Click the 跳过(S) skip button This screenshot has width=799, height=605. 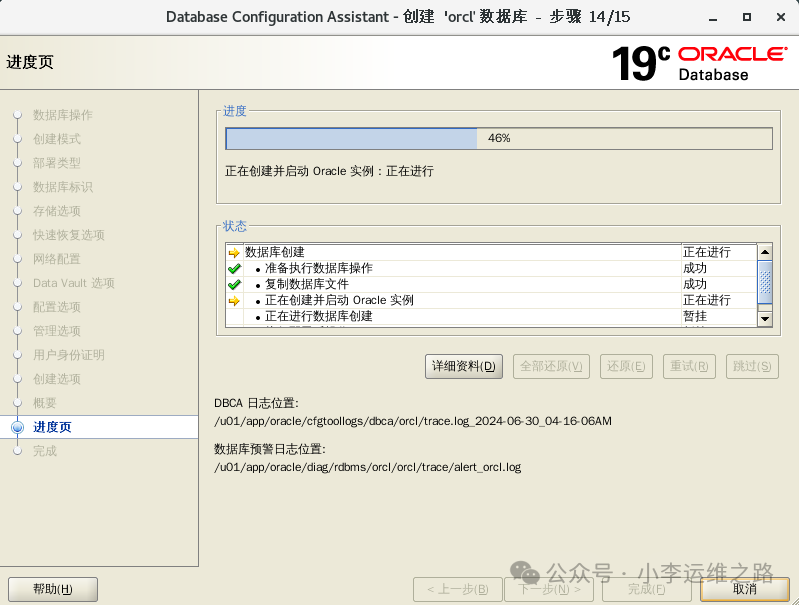[752, 366]
